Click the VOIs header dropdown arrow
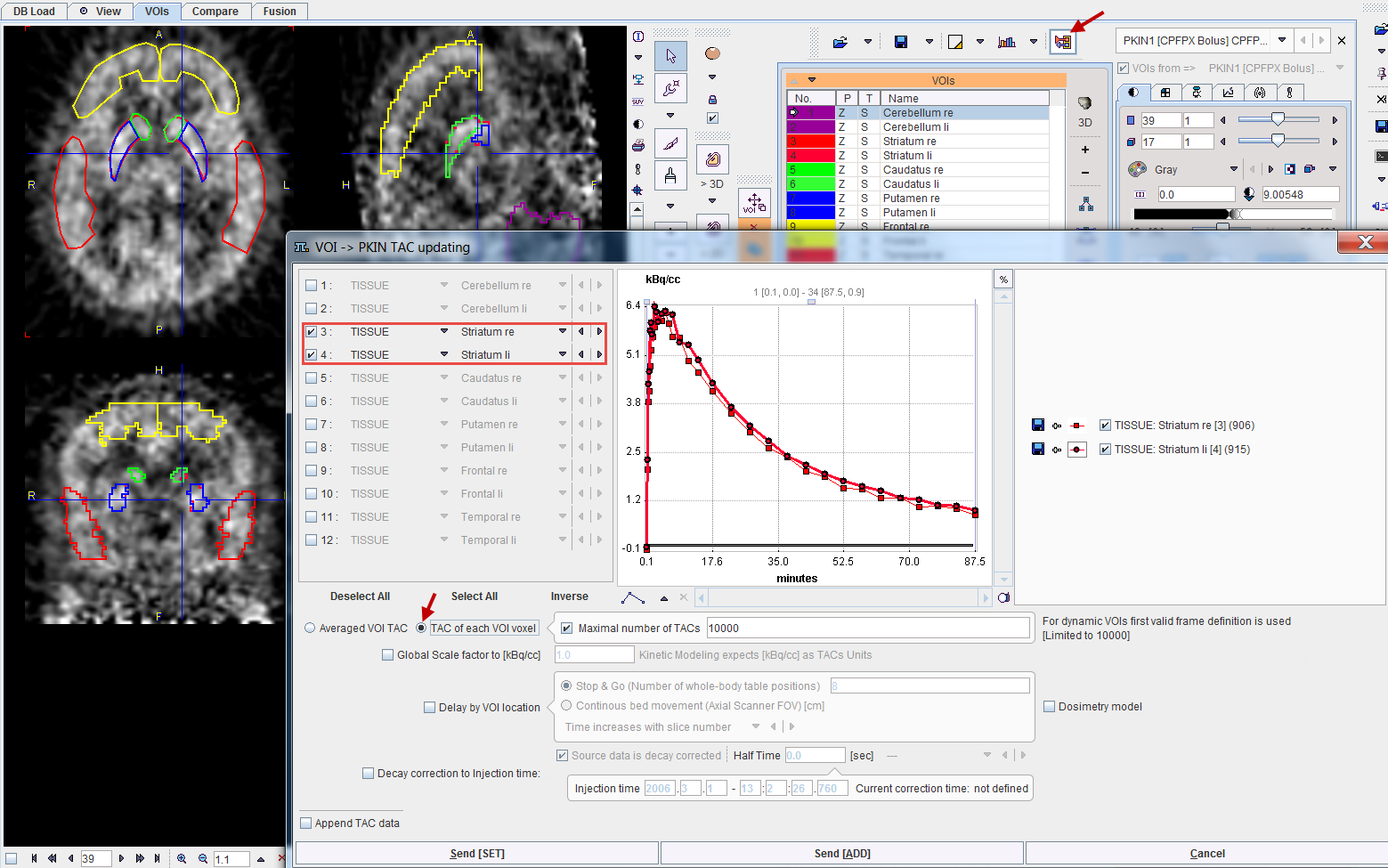Viewport: 1388px width, 868px height. point(811,80)
